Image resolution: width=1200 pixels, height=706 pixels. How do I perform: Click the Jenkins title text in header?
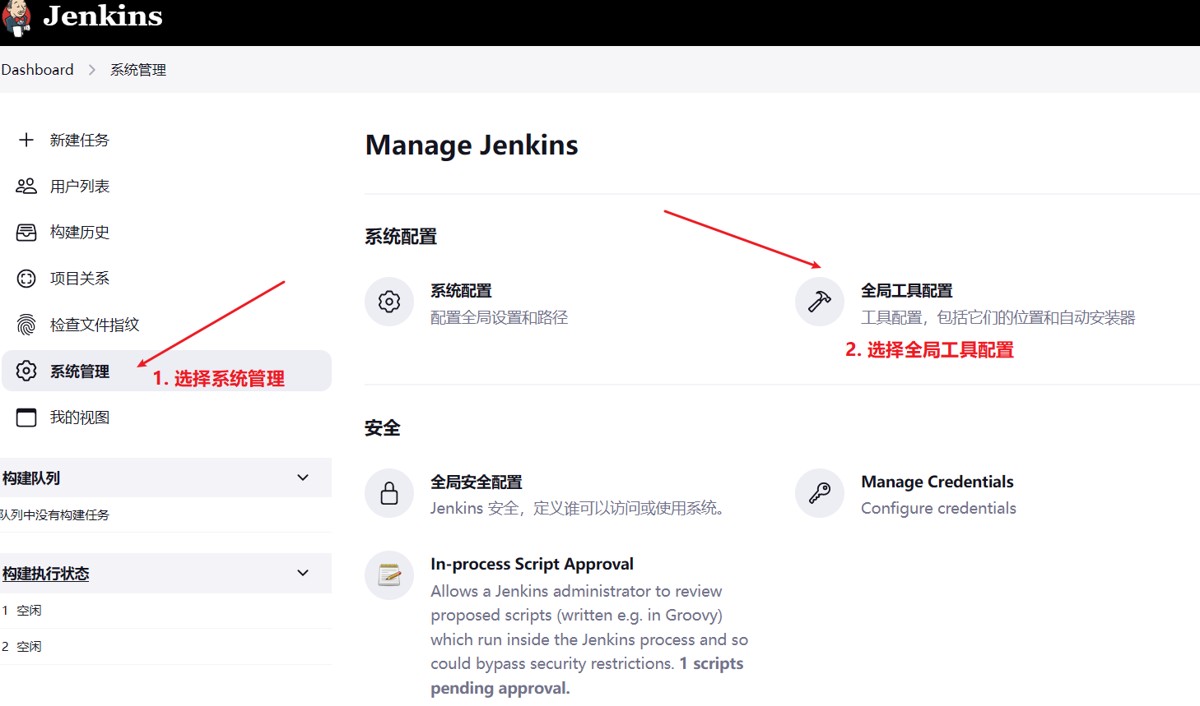tap(103, 17)
